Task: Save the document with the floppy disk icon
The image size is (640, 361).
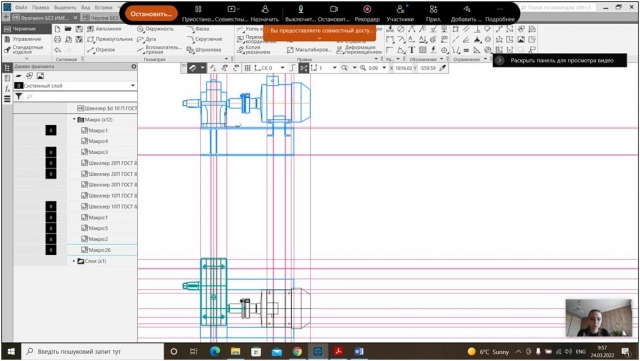Action: [79, 29]
